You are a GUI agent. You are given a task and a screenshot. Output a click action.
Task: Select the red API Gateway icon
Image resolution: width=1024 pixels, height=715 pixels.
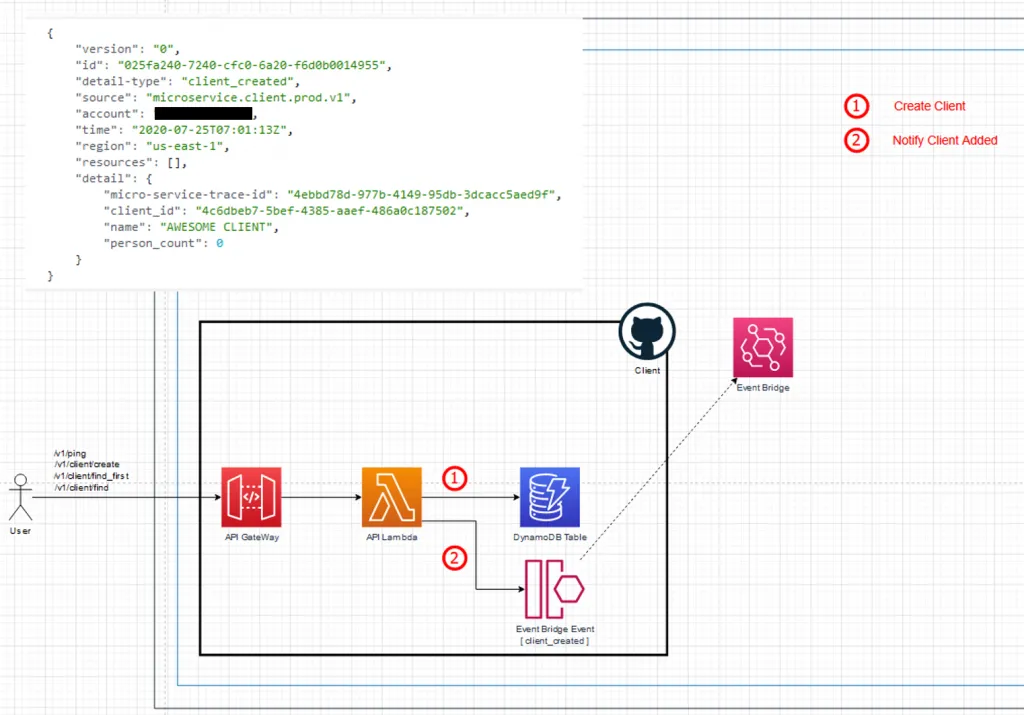(x=251, y=497)
